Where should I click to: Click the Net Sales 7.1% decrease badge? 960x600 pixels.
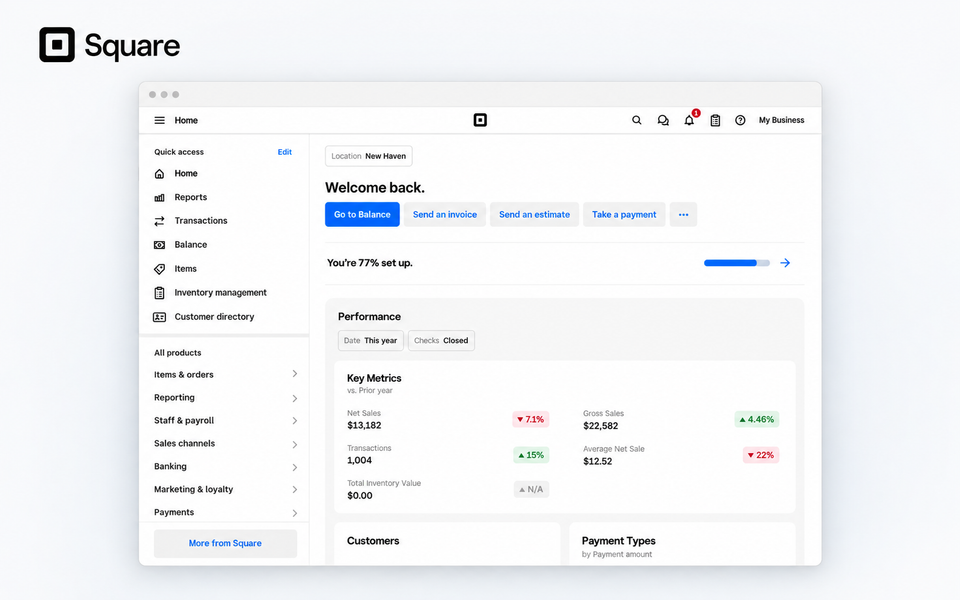click(530, 419)
